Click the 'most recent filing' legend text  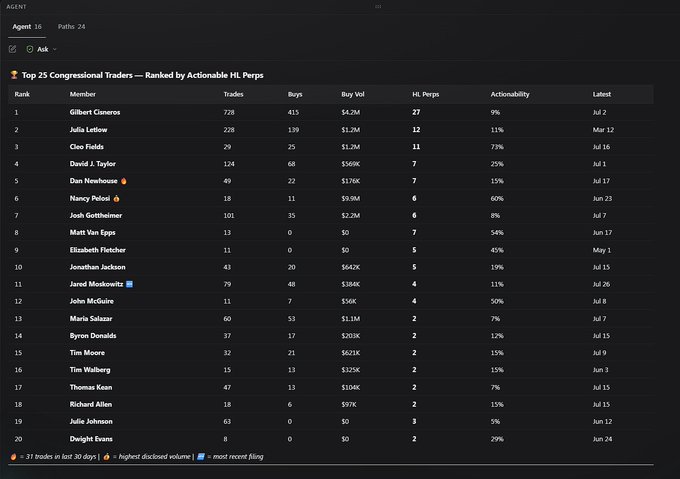point(238,456)
